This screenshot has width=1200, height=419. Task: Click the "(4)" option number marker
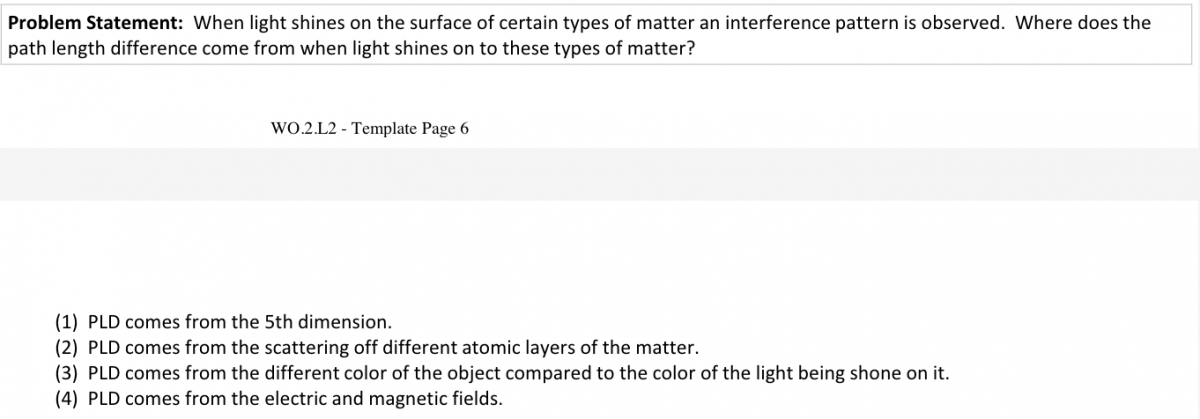tap(67, 399)
